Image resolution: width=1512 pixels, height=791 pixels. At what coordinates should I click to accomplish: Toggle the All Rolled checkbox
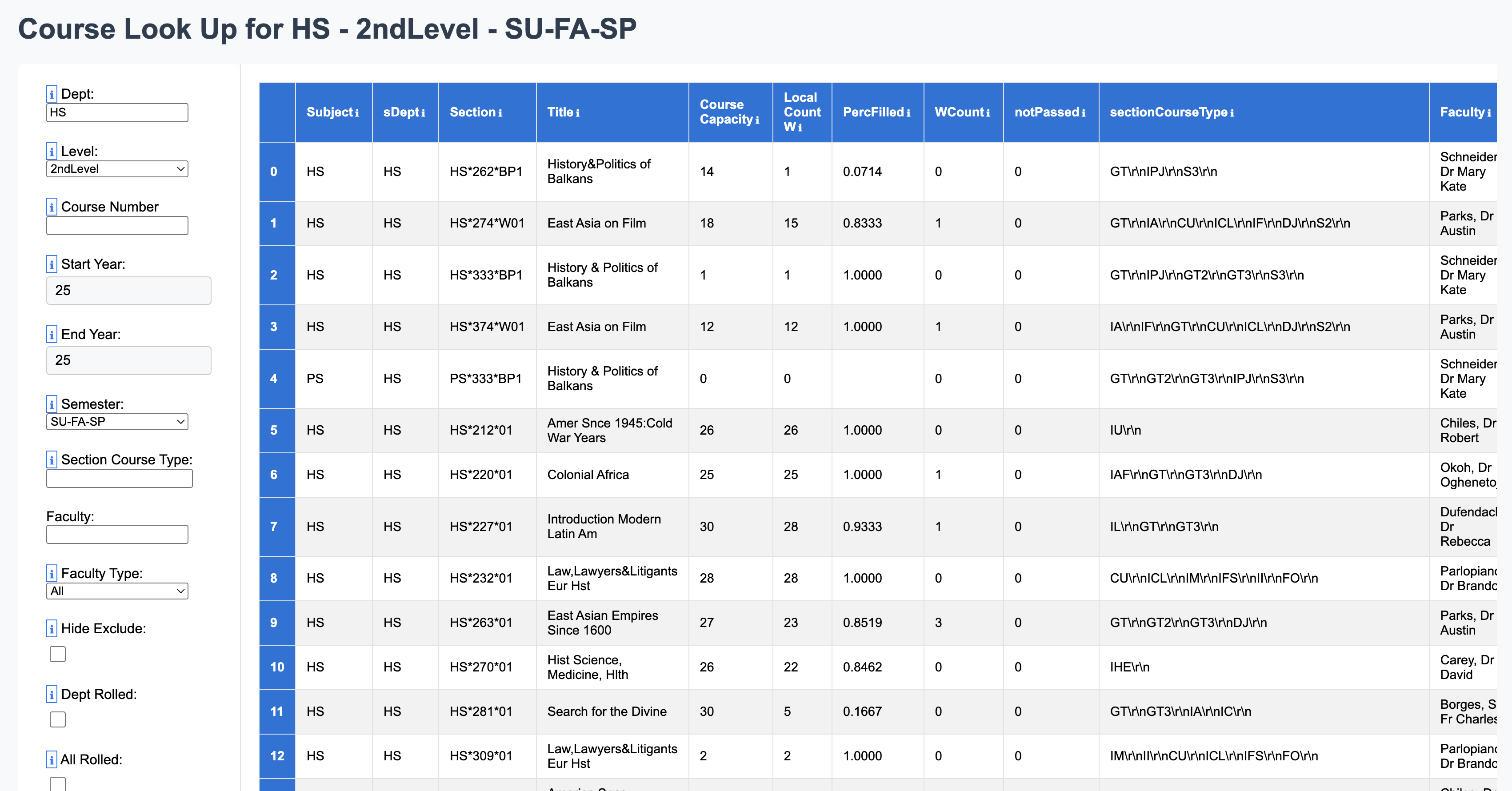click(x=57, y=783)
